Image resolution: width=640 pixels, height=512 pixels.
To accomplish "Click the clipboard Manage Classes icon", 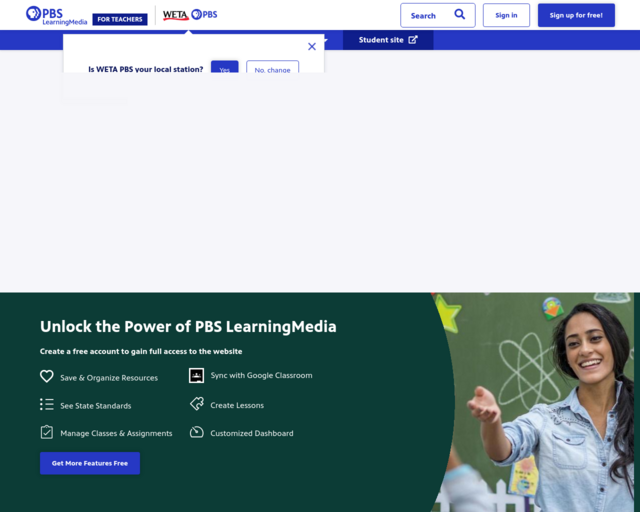I will [47, 432].
